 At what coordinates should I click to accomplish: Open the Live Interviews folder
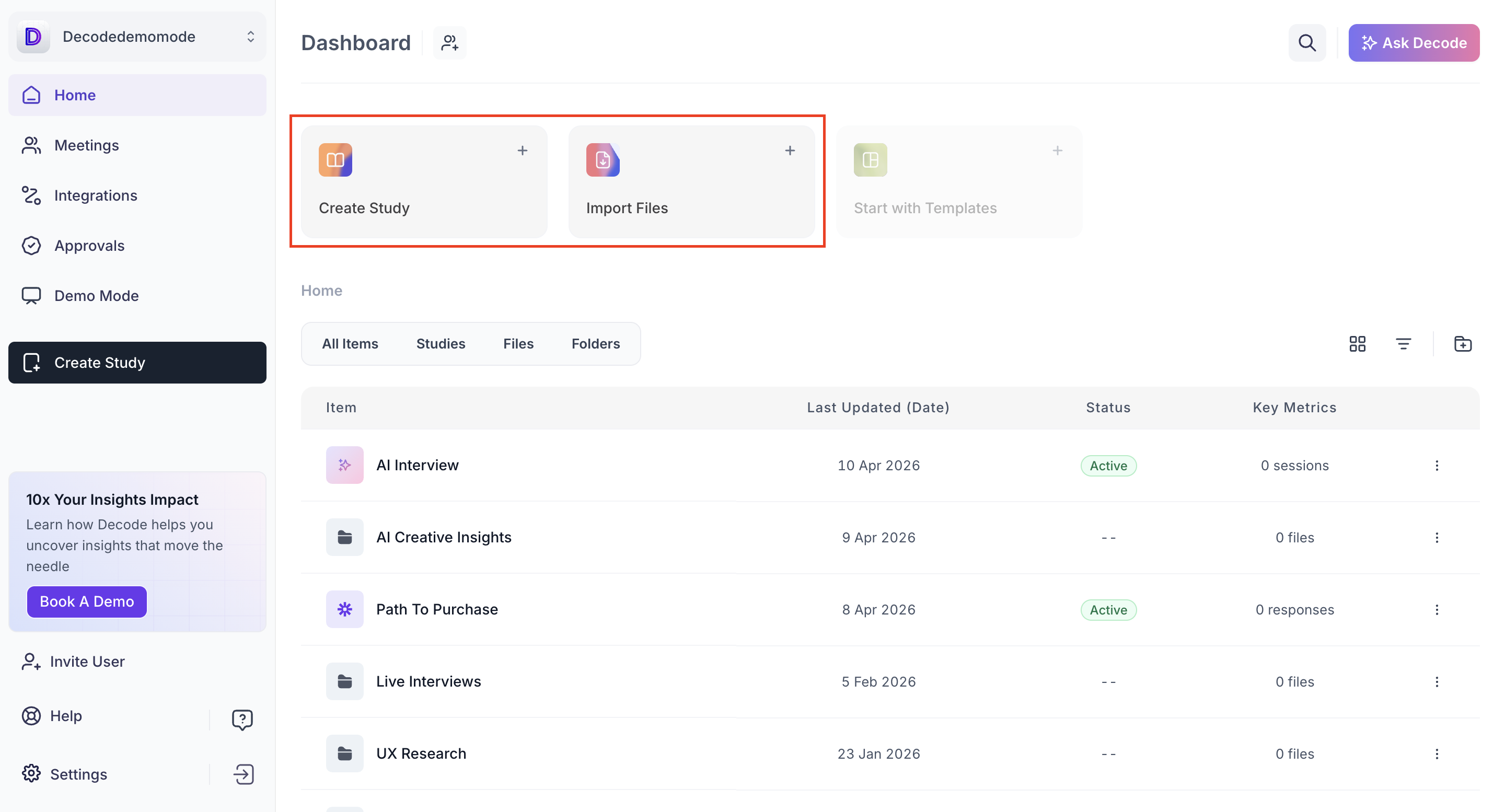(x=429, y=681)
